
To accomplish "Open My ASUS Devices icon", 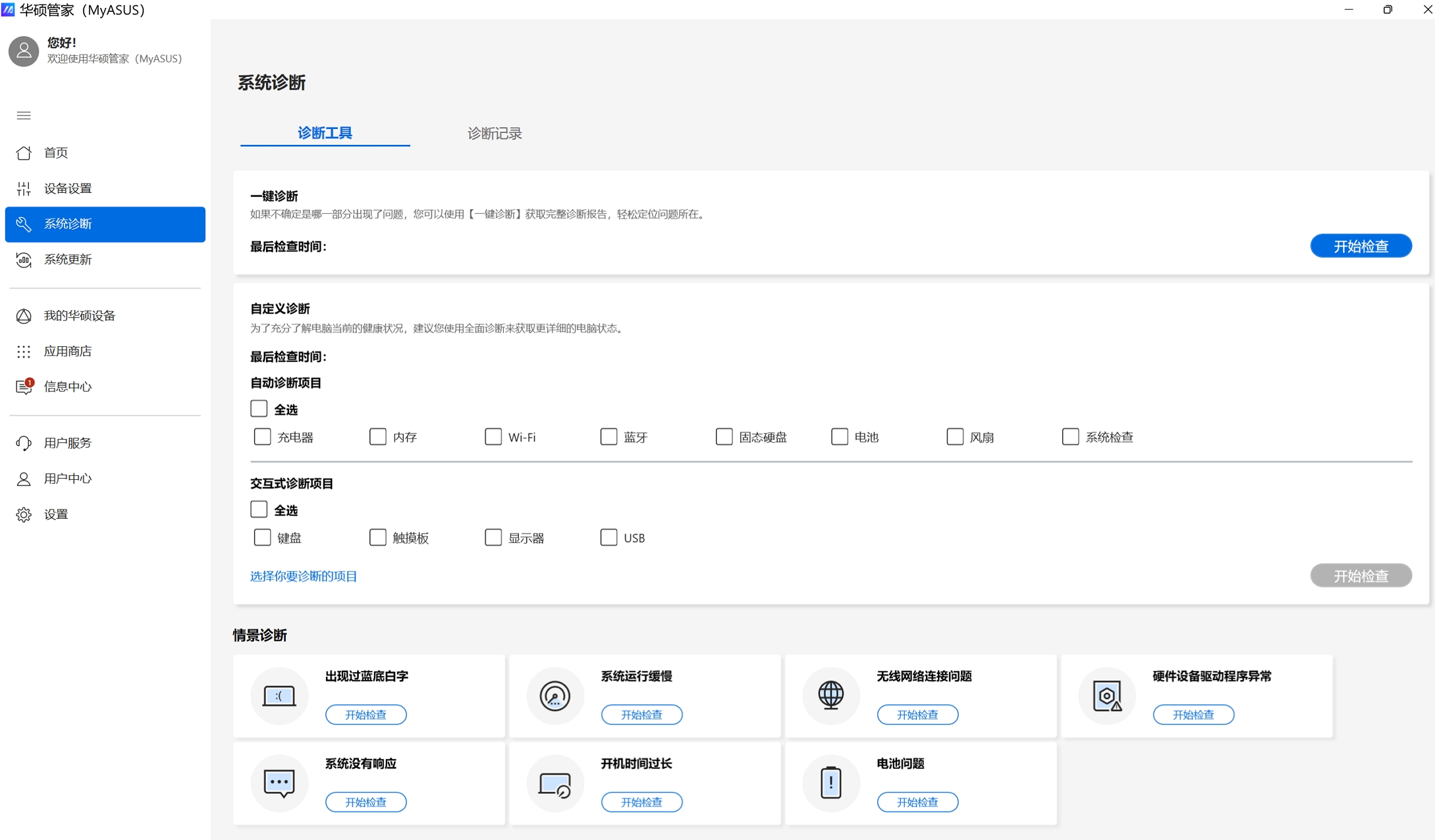I will pos(24,316).
